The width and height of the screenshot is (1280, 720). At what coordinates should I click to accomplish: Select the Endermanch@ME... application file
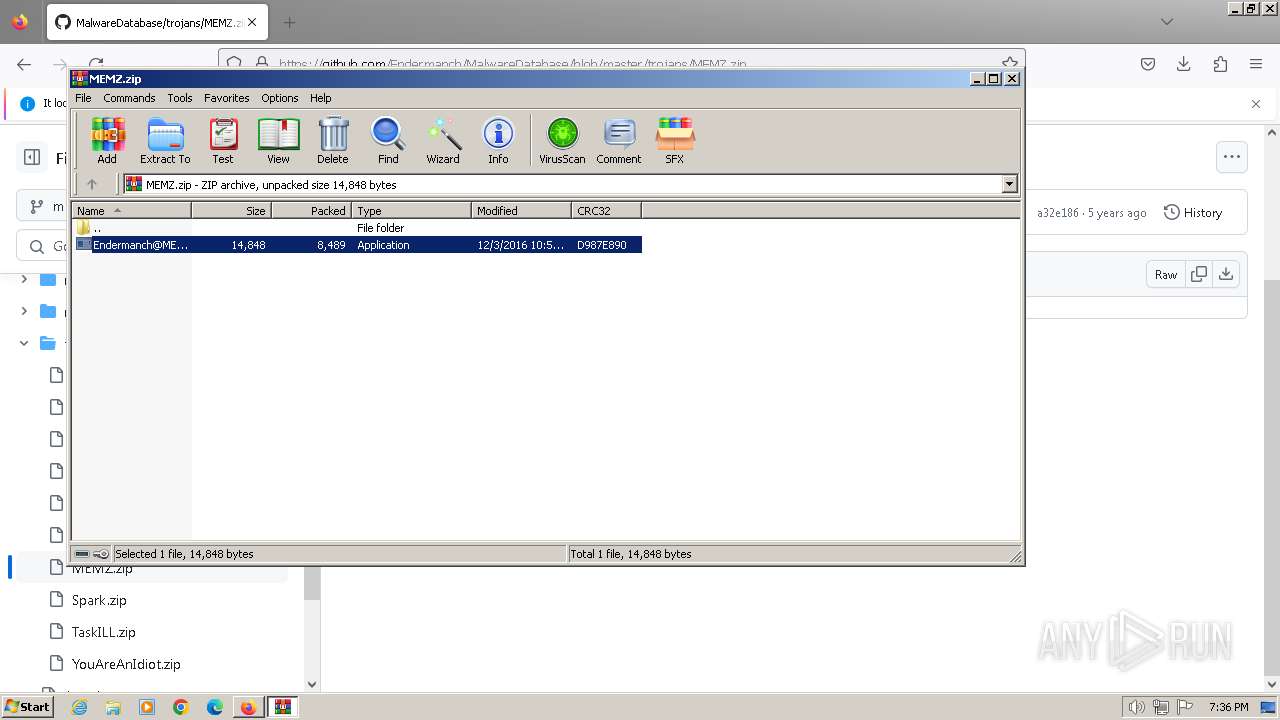[357, 245]
